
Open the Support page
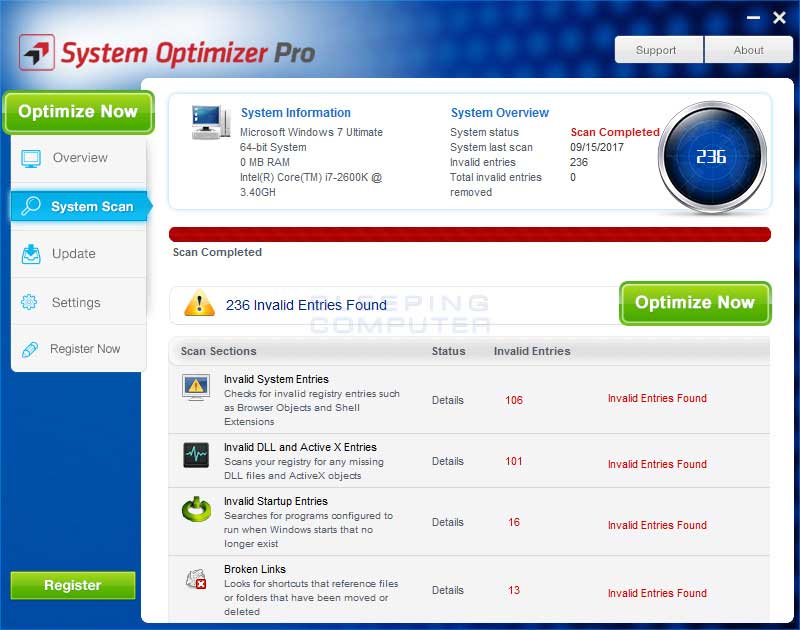click(x=659, y=49)
